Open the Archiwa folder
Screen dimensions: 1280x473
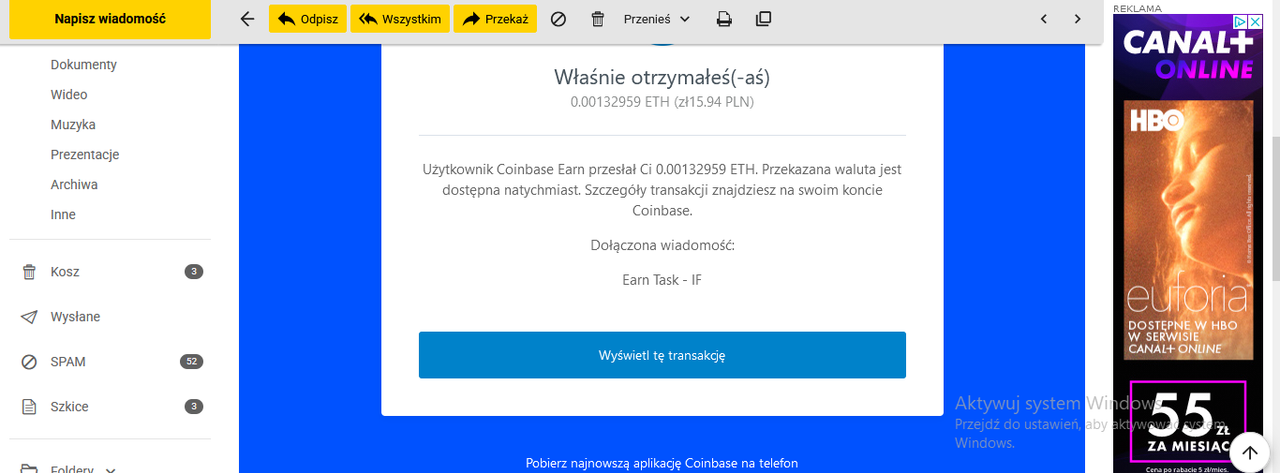pos(74,185)
